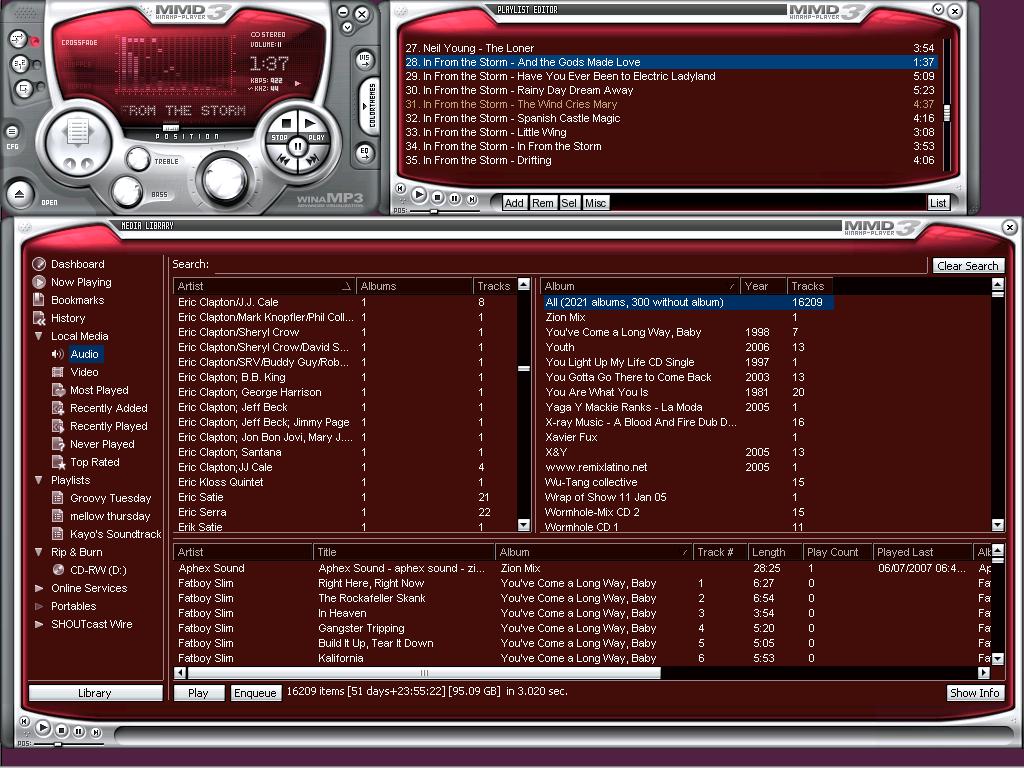The width and height of the screenshot is (1024, 768).
Task: Collapse the Playlists tree node
Action: click(39, 480)
